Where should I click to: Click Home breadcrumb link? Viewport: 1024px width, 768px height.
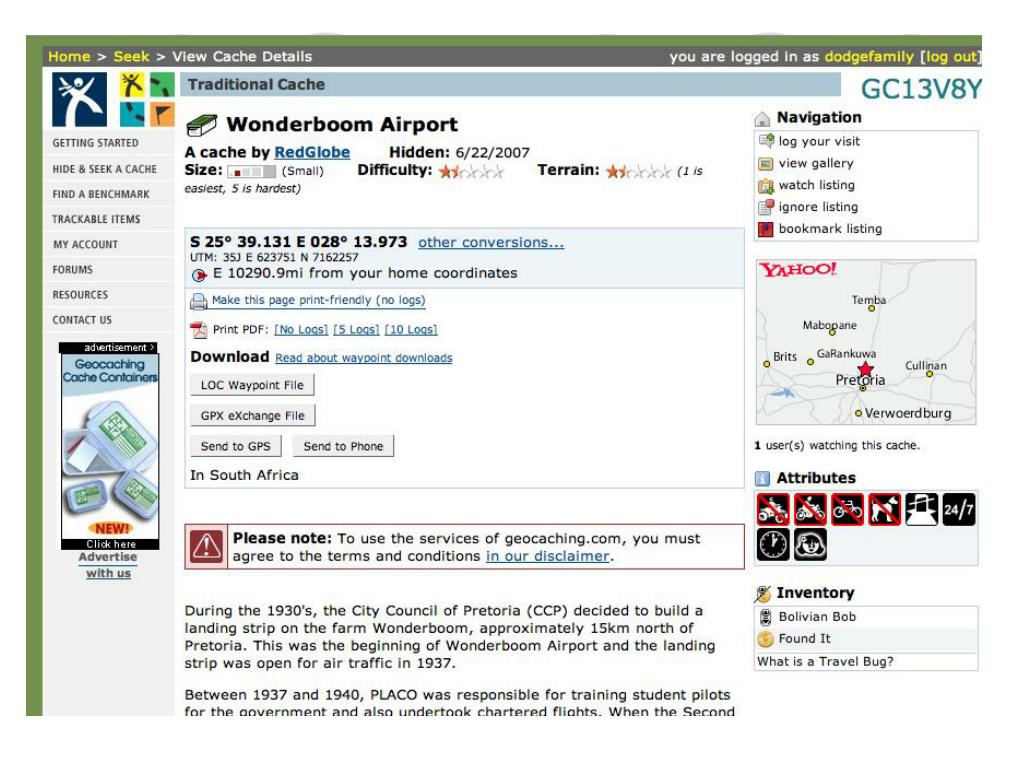69,57
